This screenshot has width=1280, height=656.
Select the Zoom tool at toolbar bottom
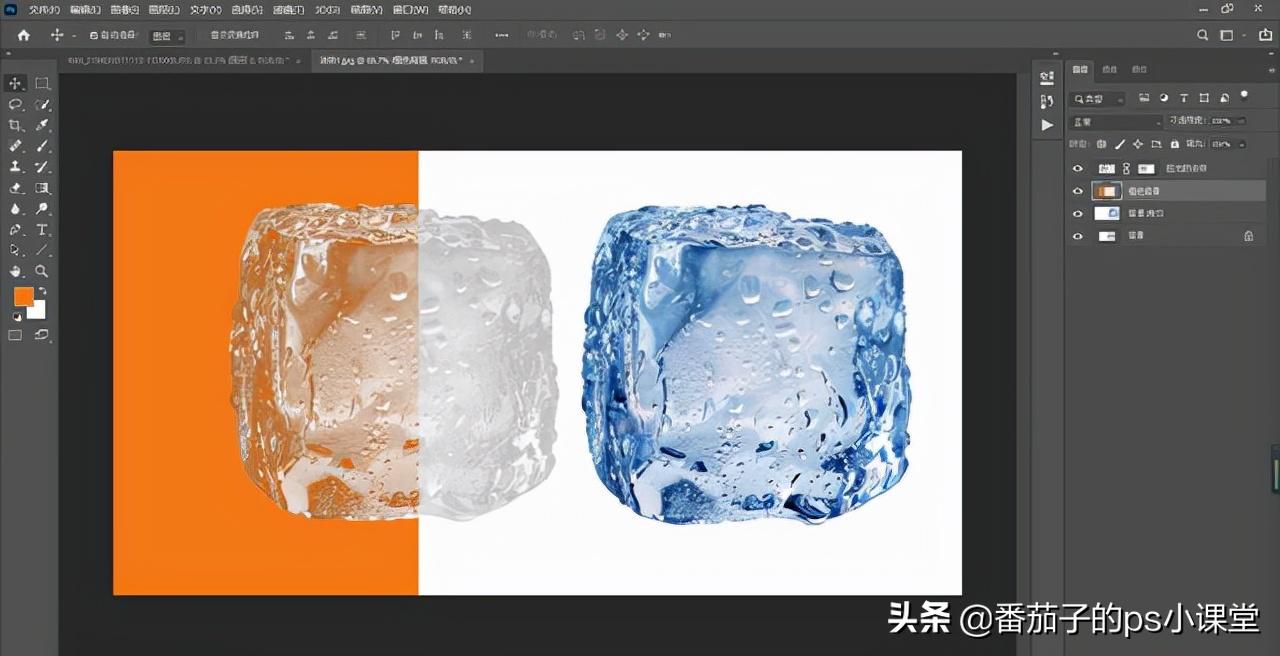point(42,270)
